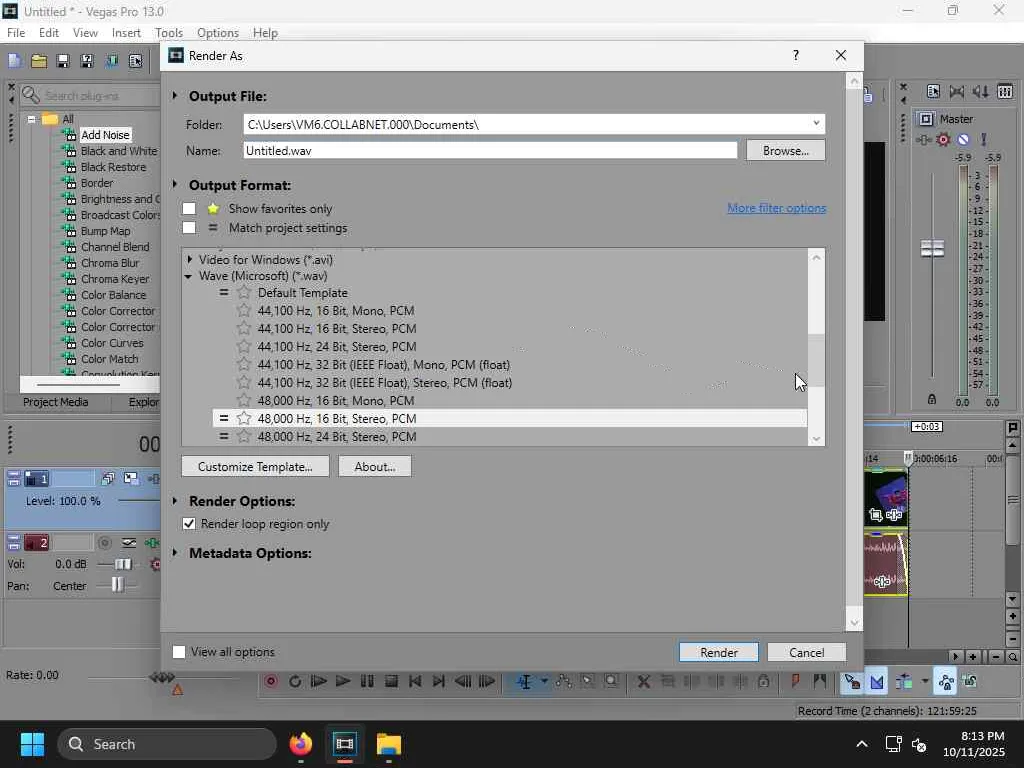Image resolution: width=1024 pixels, height=768 pixels.
Task: Toggle Ignore Event Grouping icon
Action: click(x=970, y=682)
